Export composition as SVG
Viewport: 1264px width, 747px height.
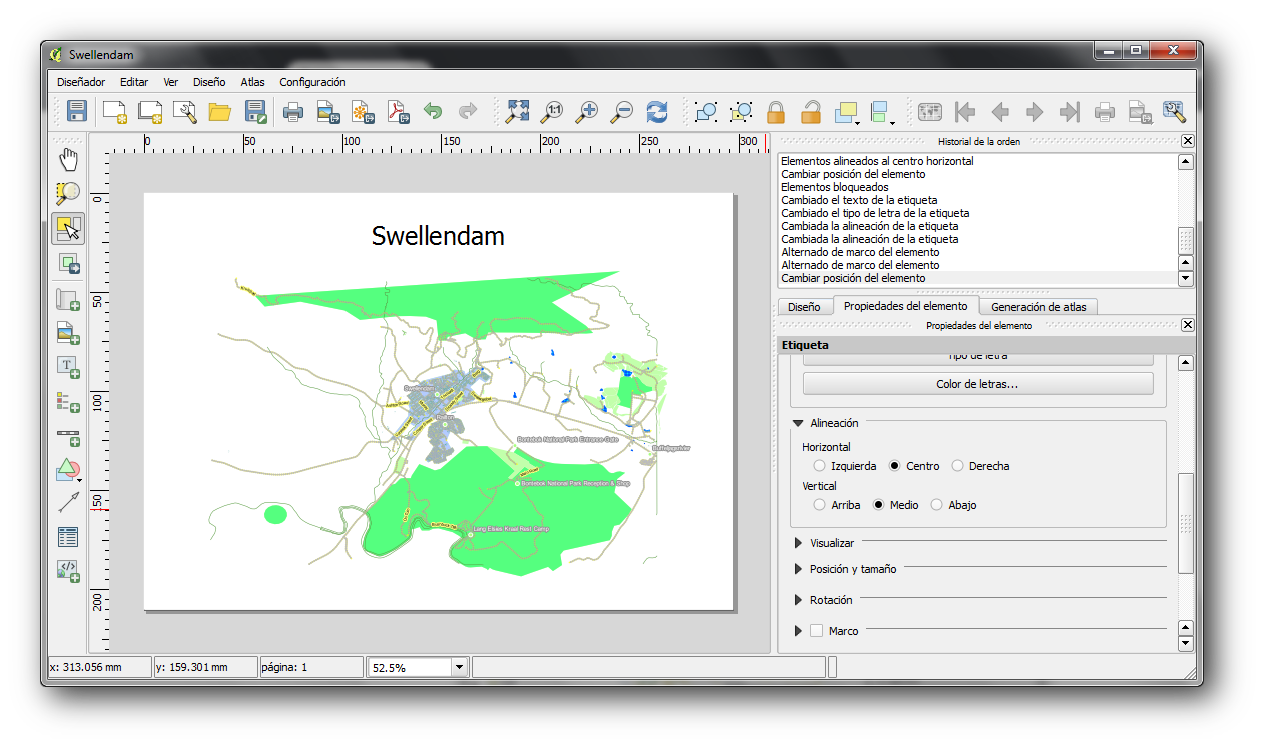pos(362,112)
